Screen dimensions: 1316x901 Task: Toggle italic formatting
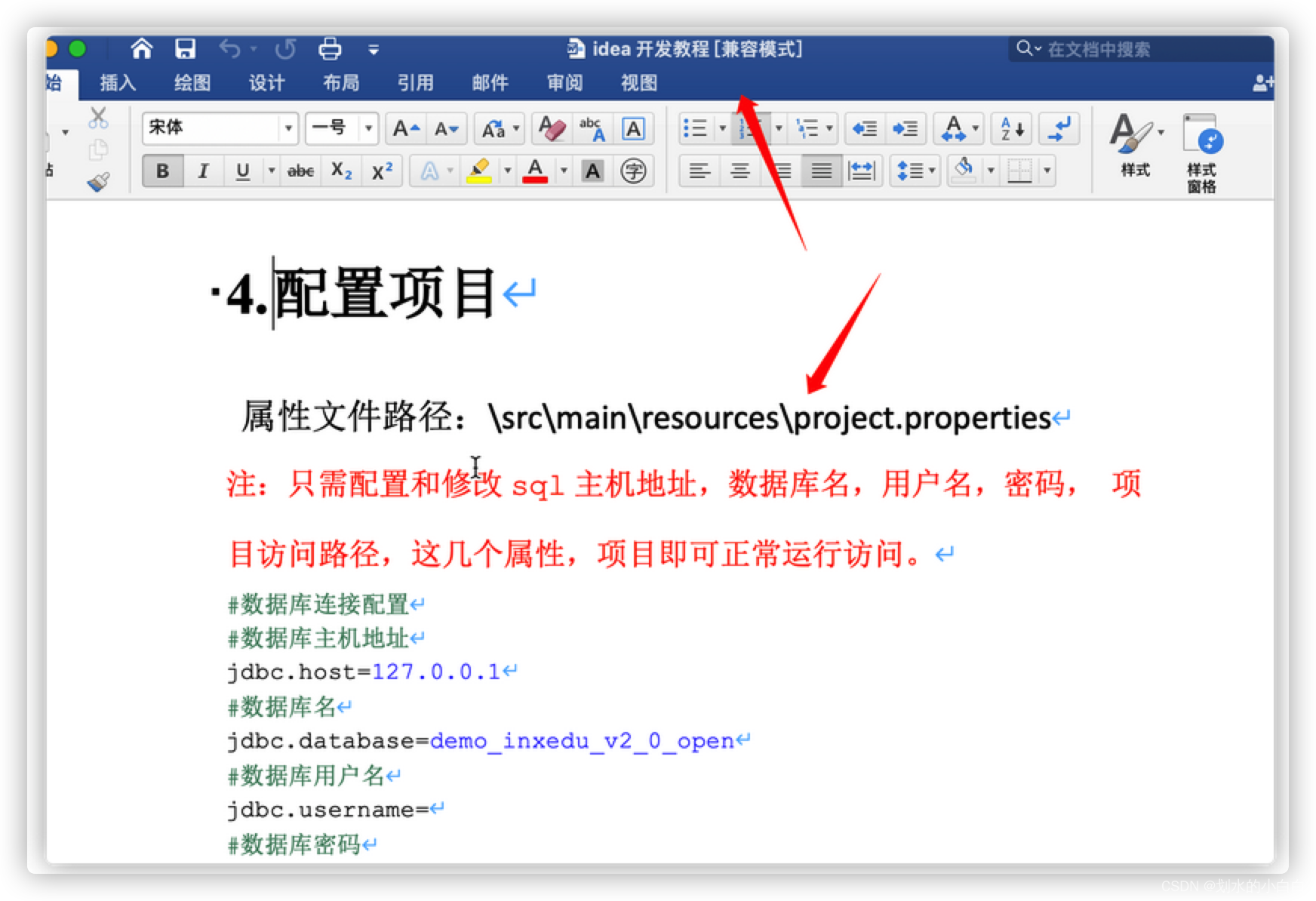(x=203, y=171)
